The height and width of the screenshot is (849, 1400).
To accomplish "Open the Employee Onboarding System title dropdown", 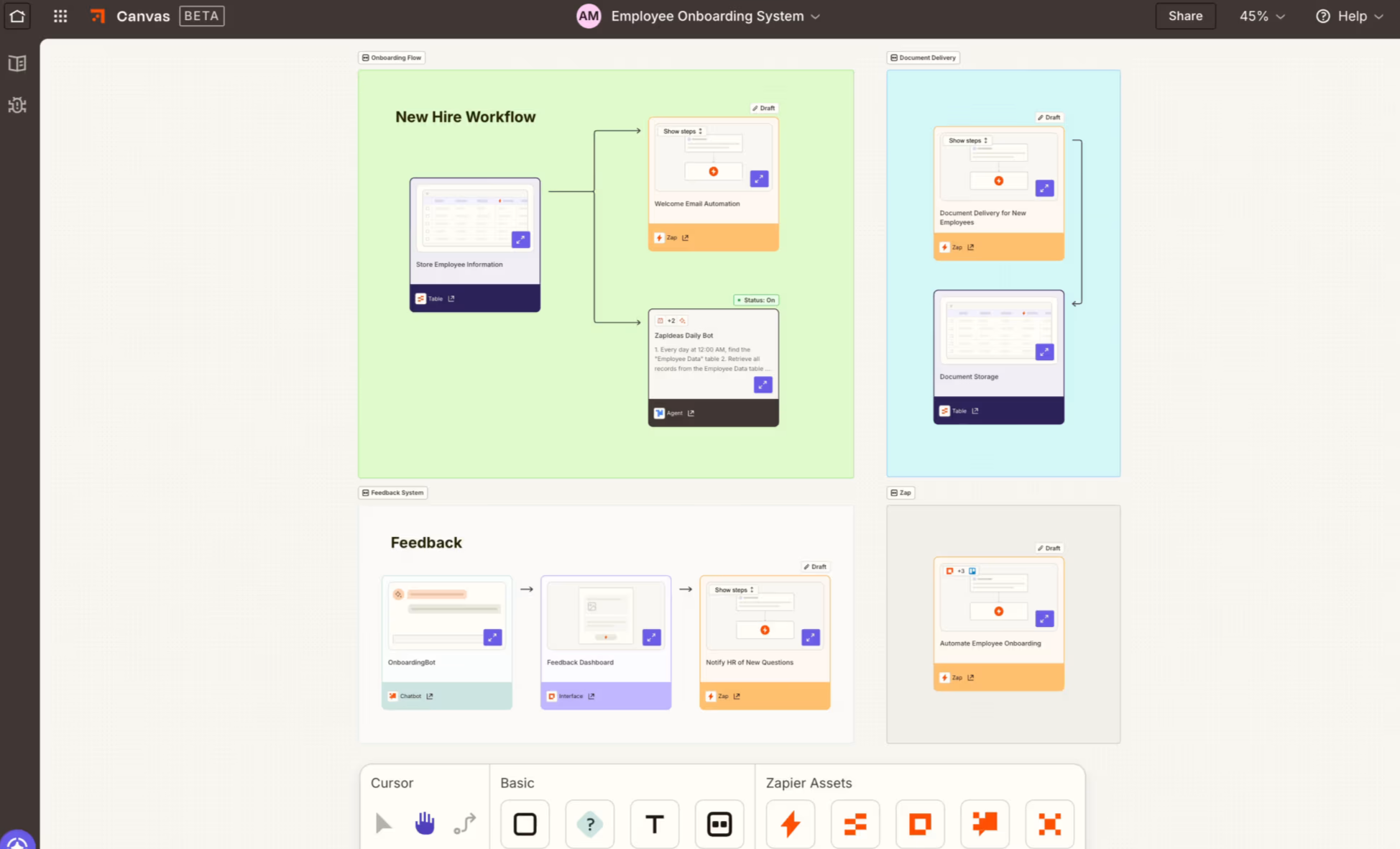I will click(816, 16).
